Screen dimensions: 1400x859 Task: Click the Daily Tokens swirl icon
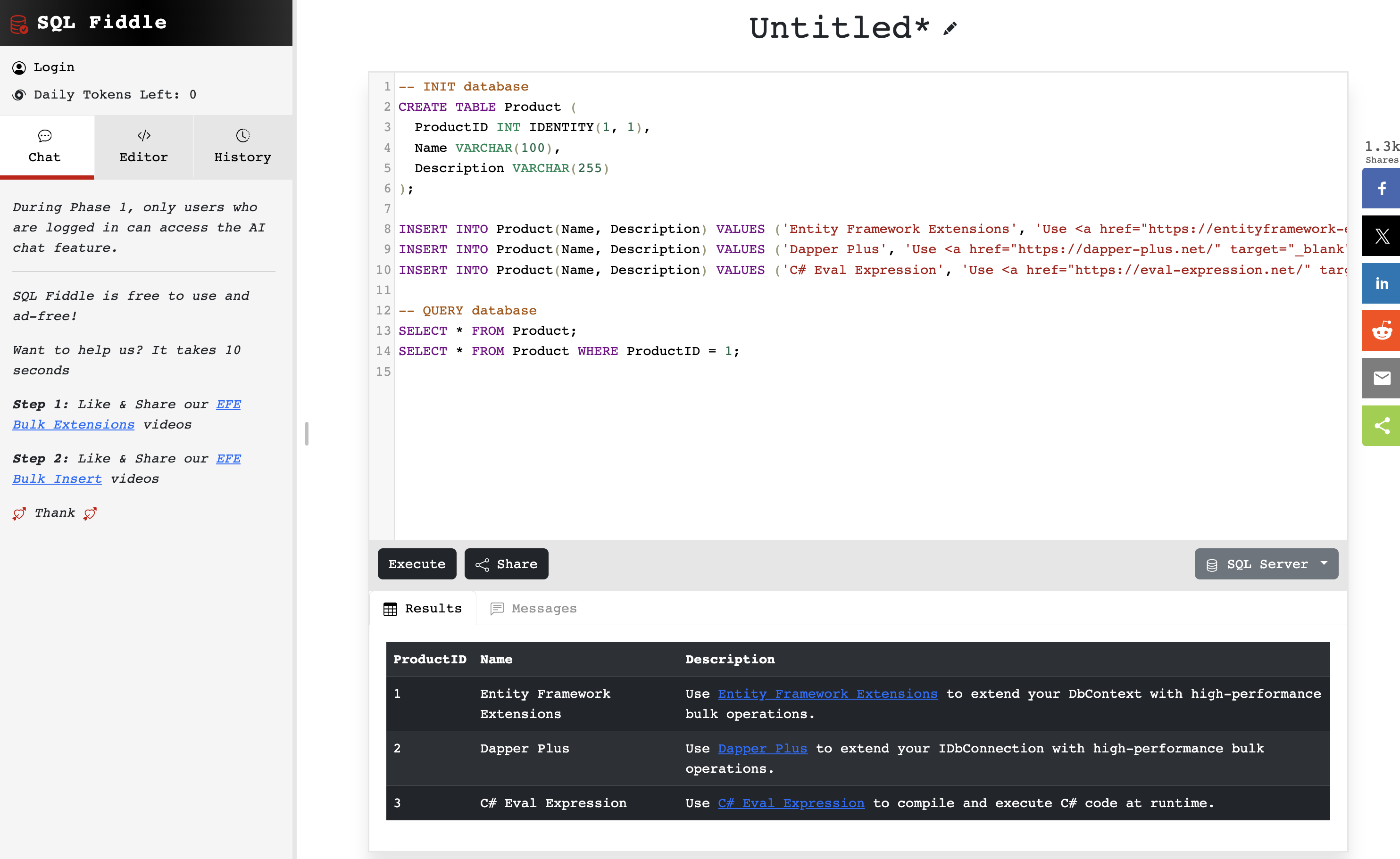pyautogui.click(x=19, y=95)
